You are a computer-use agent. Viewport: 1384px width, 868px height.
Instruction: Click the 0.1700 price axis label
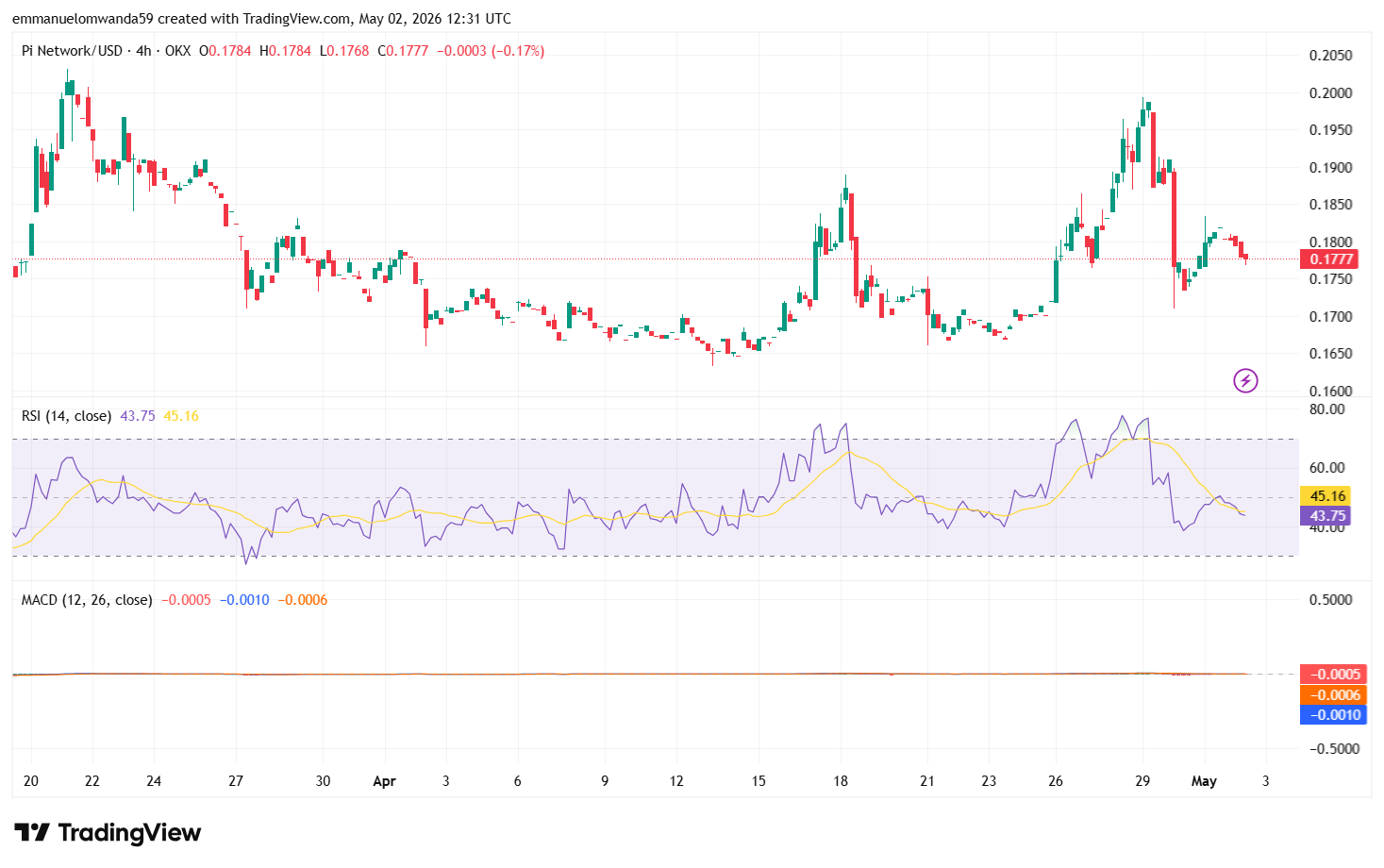coord(1330,317)
